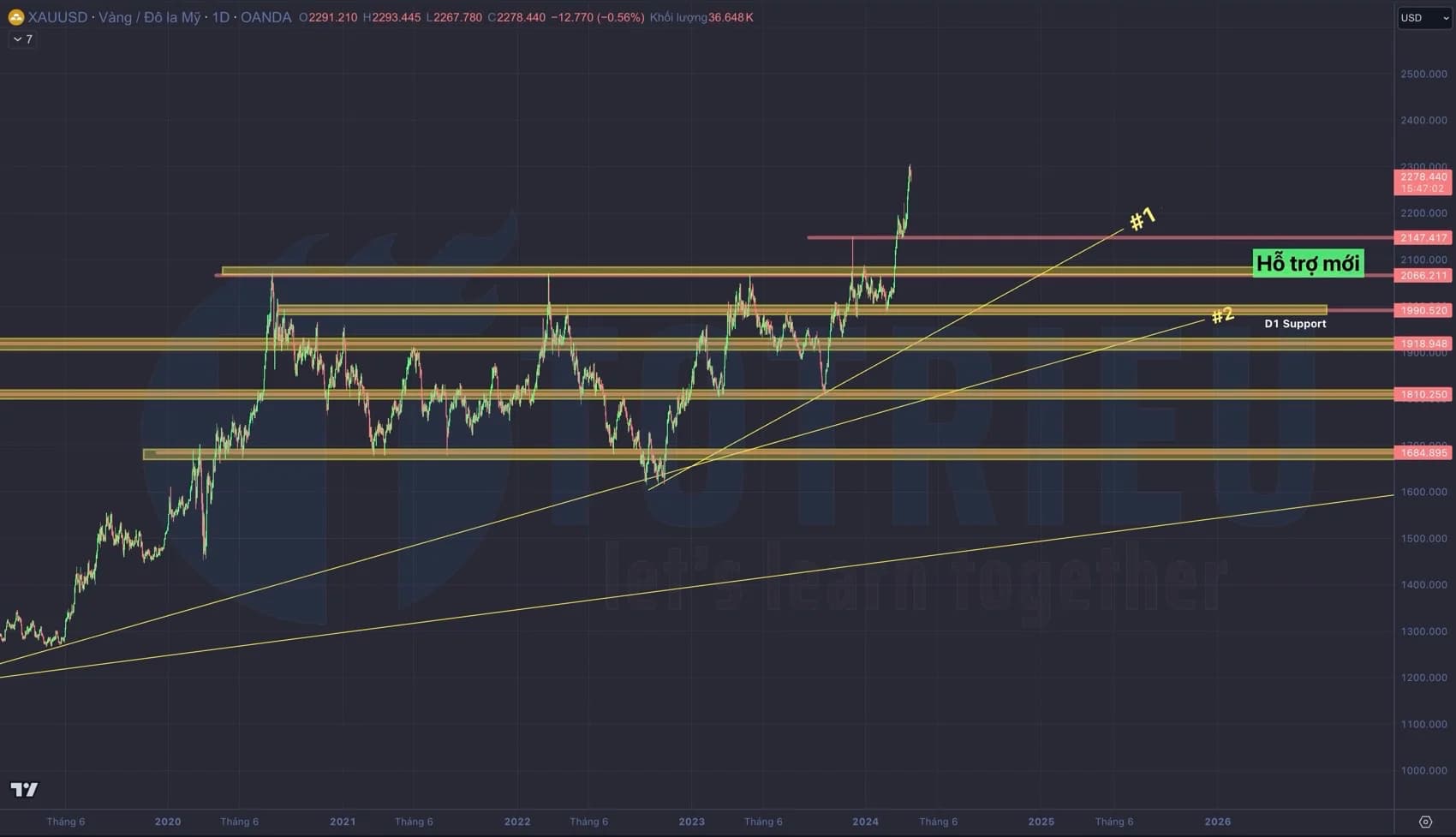Select the 1810.250 price level tag
Image resolution: width=1456 pixels, height=837 pixels.
coord(1423,394)
